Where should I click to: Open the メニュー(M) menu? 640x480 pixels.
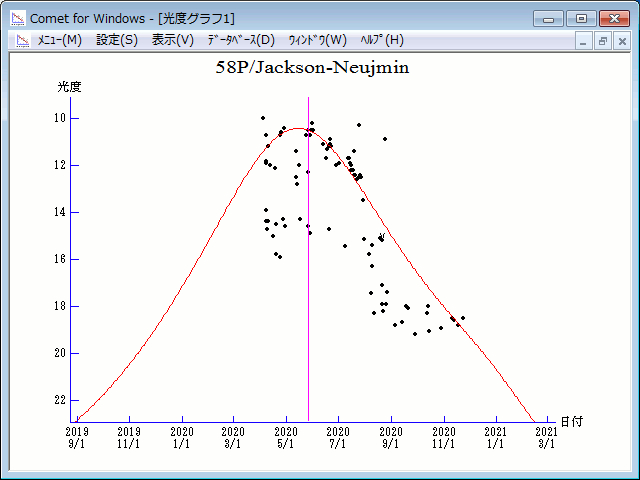point(59,40)
